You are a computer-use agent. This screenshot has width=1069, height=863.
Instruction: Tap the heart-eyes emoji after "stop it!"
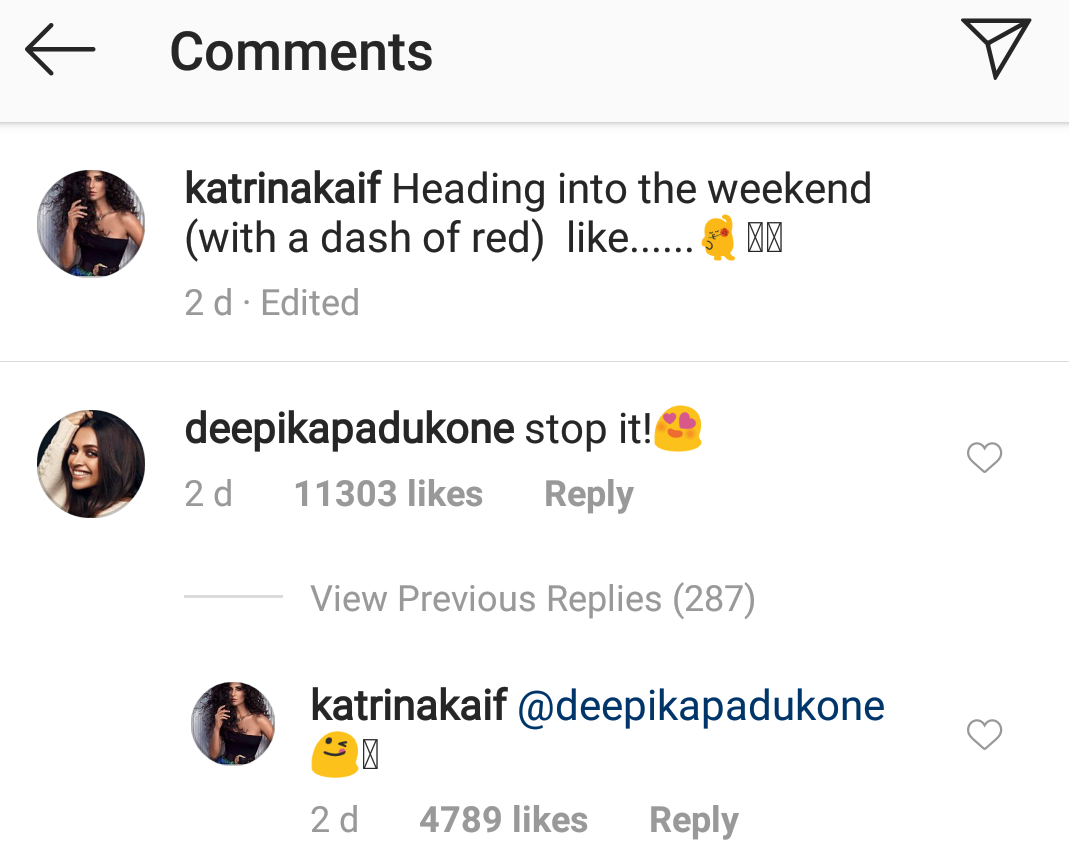(x=678, y=429)
